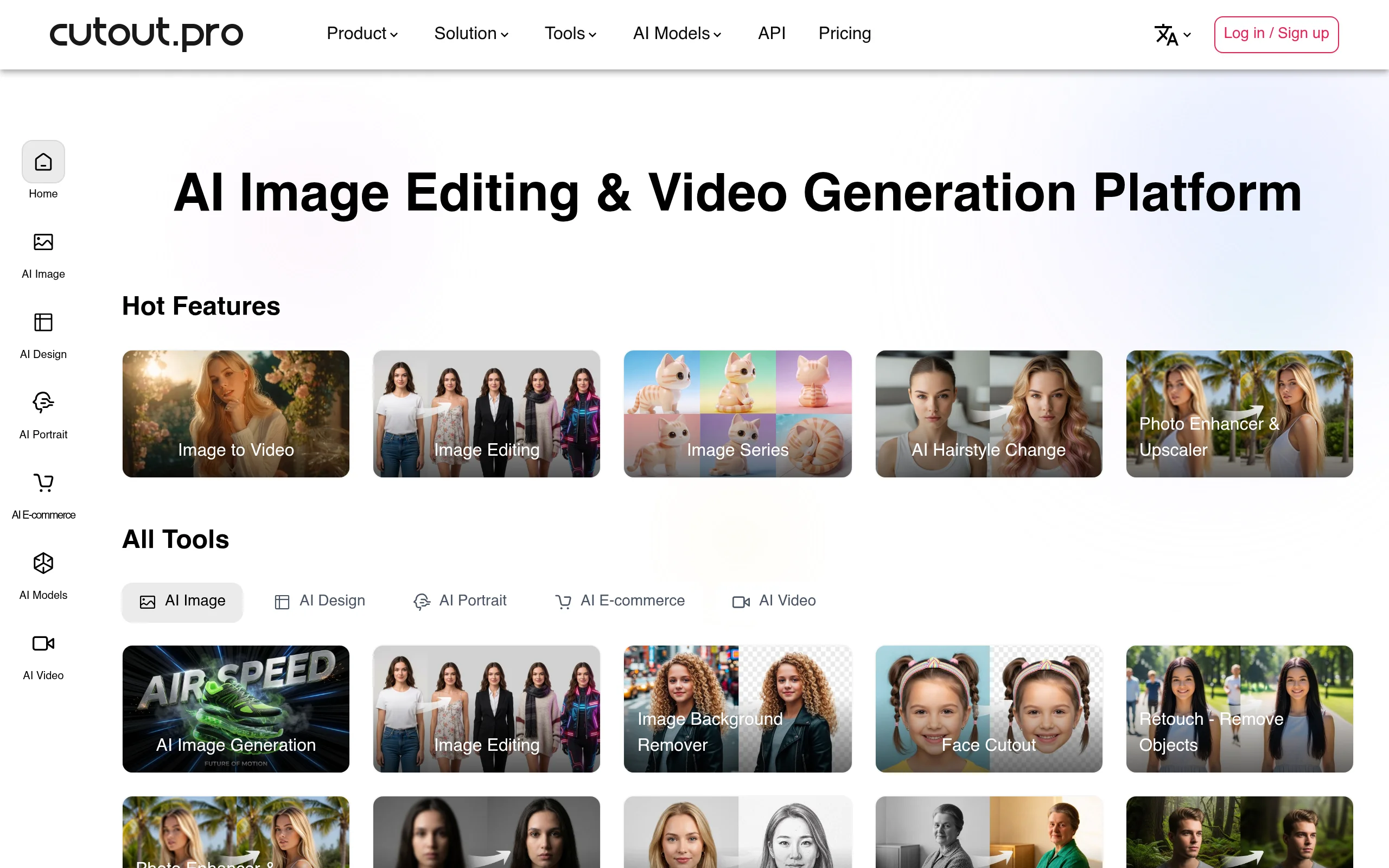Click AI Models cube icon in sidebar
This screenshot has height=868, width=1389.
(43, 563)
